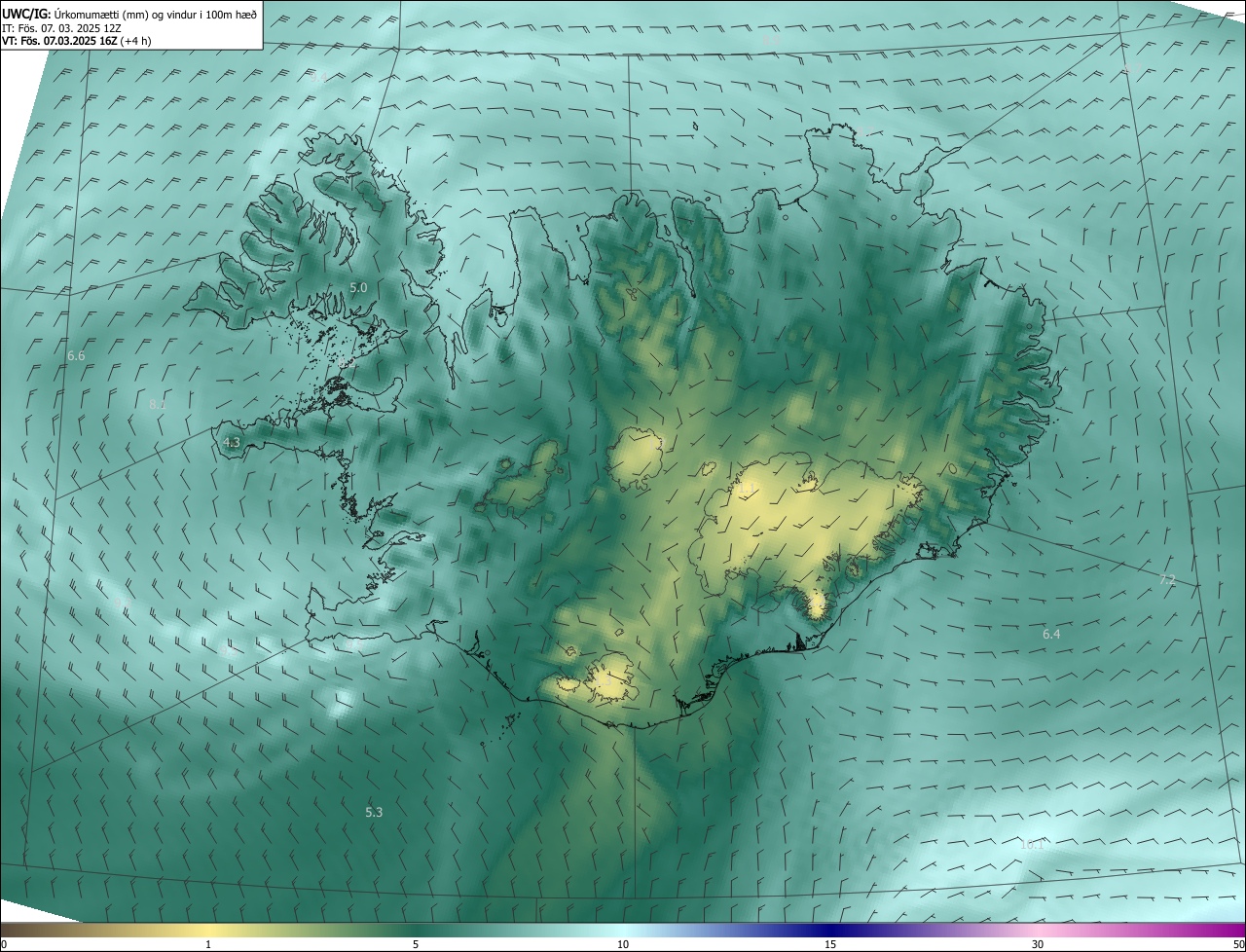Click the colorbar tick label '1'
This screenshot has height=952, width=1246.
point(208,944)
